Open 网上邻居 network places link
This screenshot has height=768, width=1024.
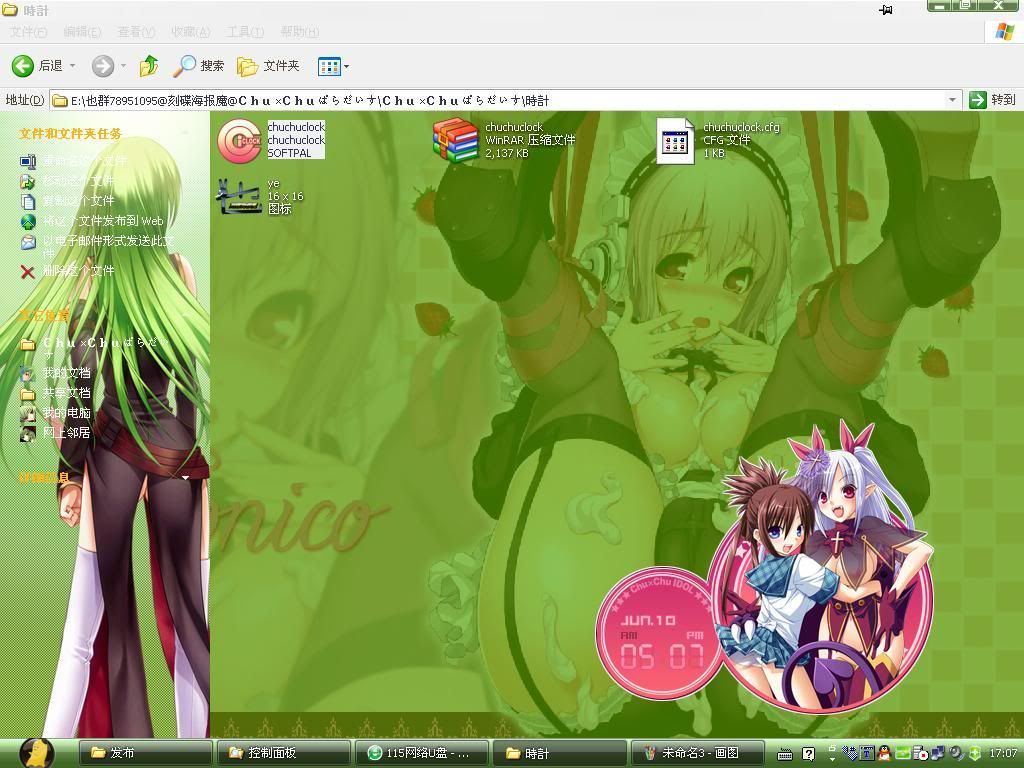click(x=67, y=433)
